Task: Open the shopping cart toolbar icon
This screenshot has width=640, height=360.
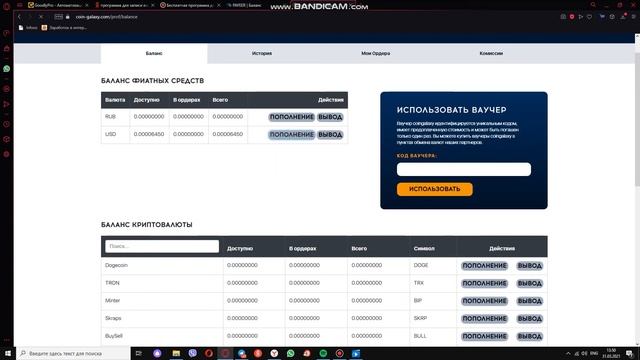Action: (602, 17)
